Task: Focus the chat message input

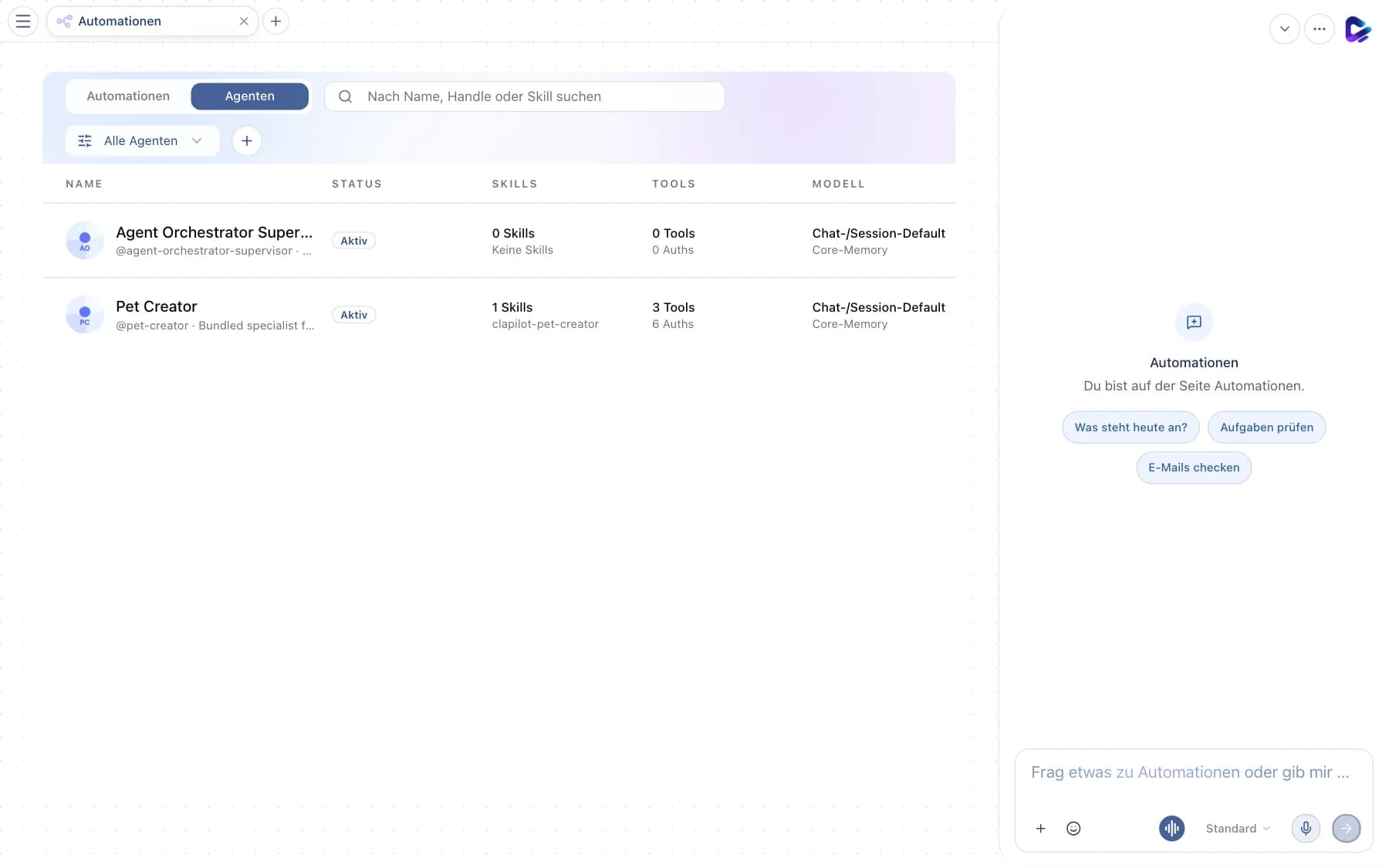Action: 1193,773
